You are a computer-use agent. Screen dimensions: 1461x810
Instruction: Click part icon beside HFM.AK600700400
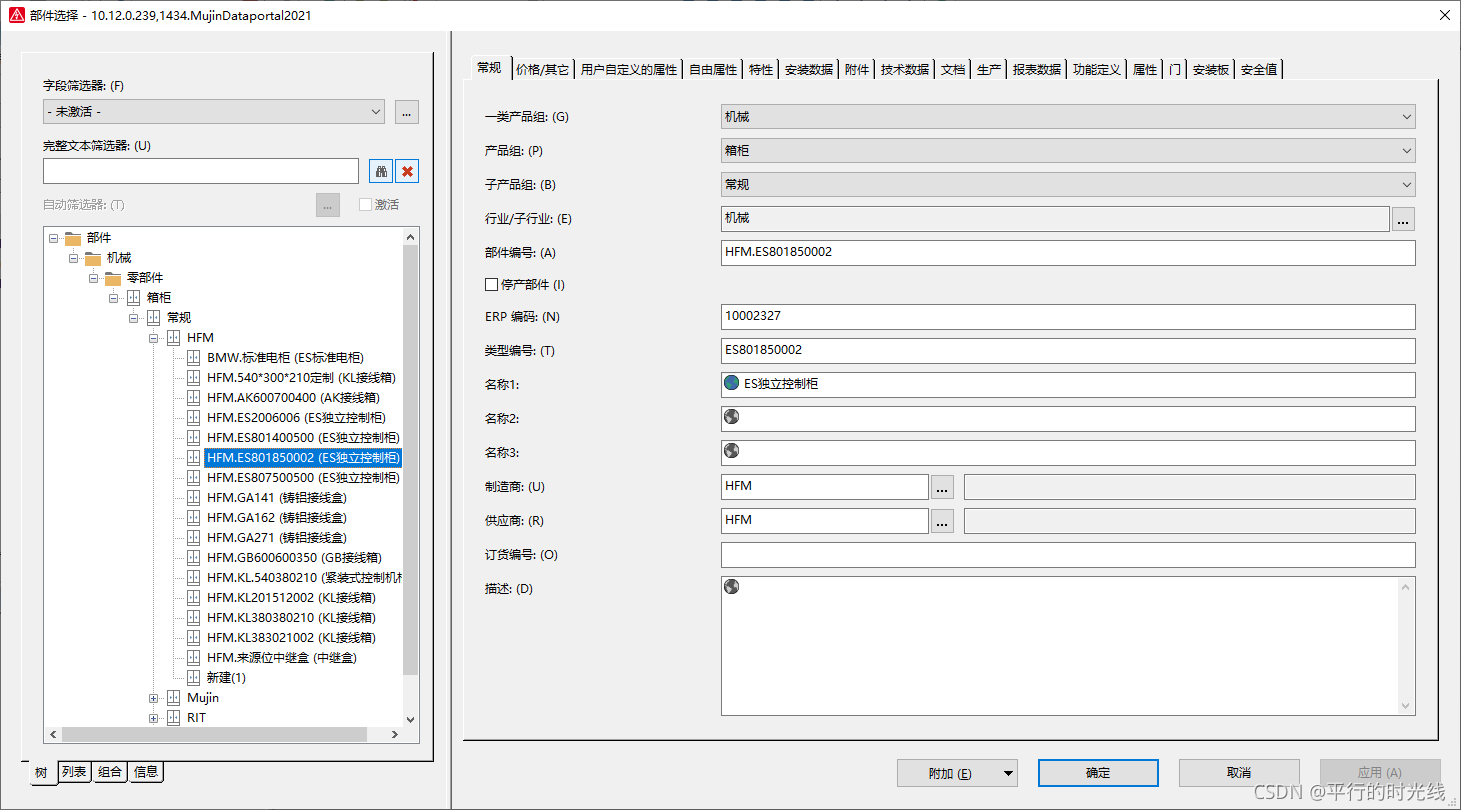pyautogui.click(x=193, y=397)
